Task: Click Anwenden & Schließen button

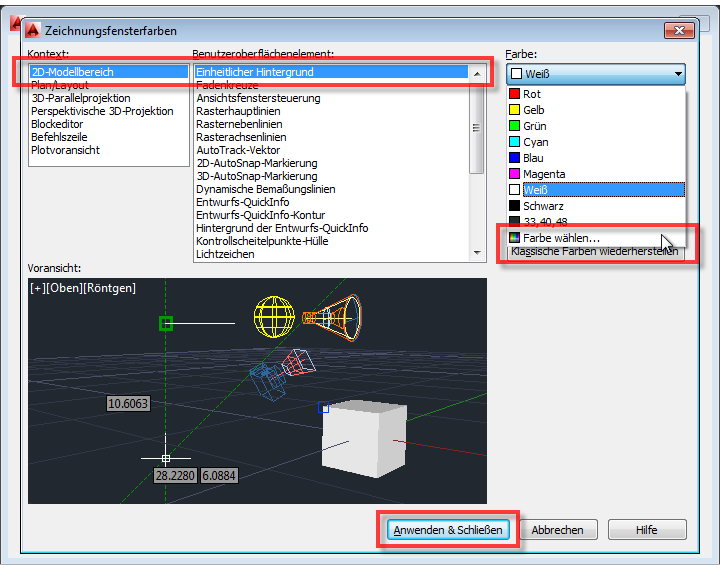Action: 448,529
